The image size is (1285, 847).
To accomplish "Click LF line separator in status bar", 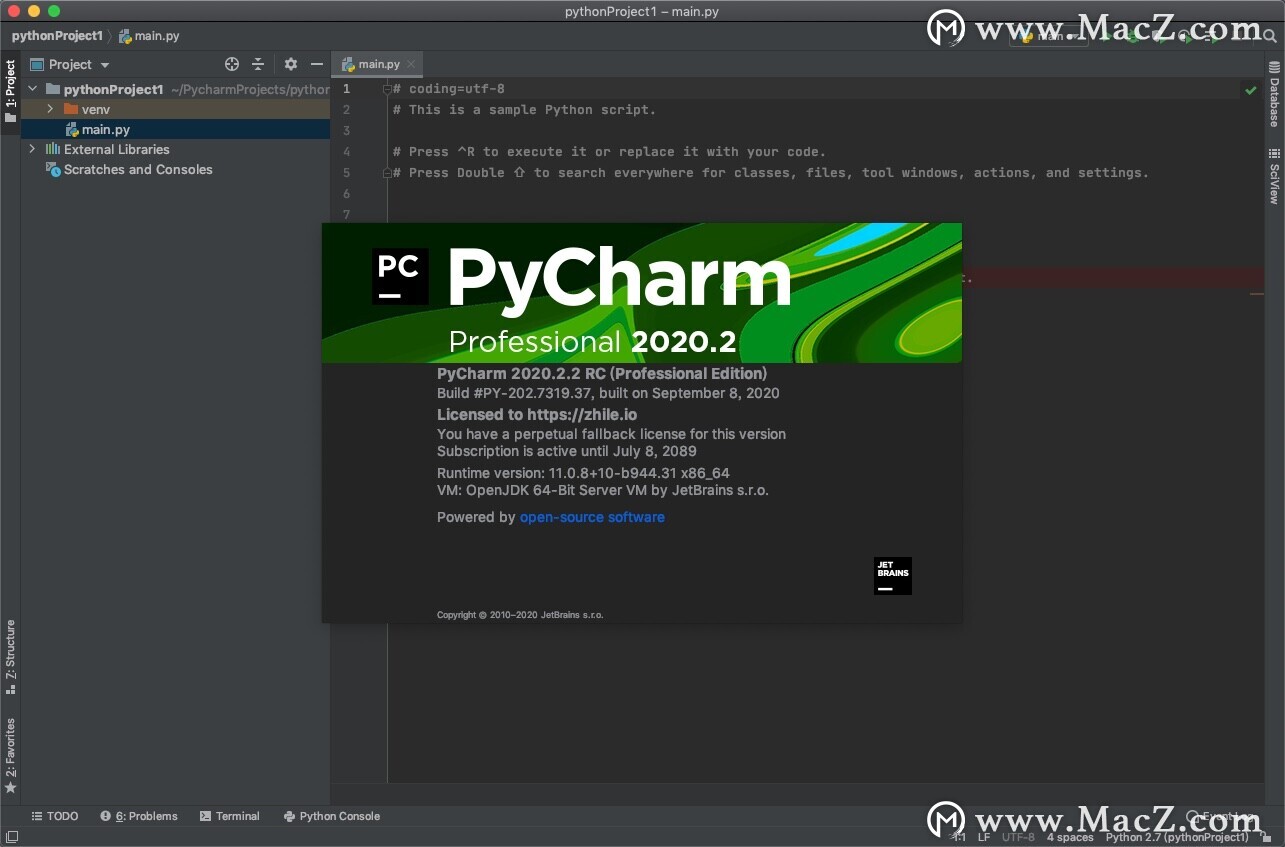I will [x=984, y=837].
